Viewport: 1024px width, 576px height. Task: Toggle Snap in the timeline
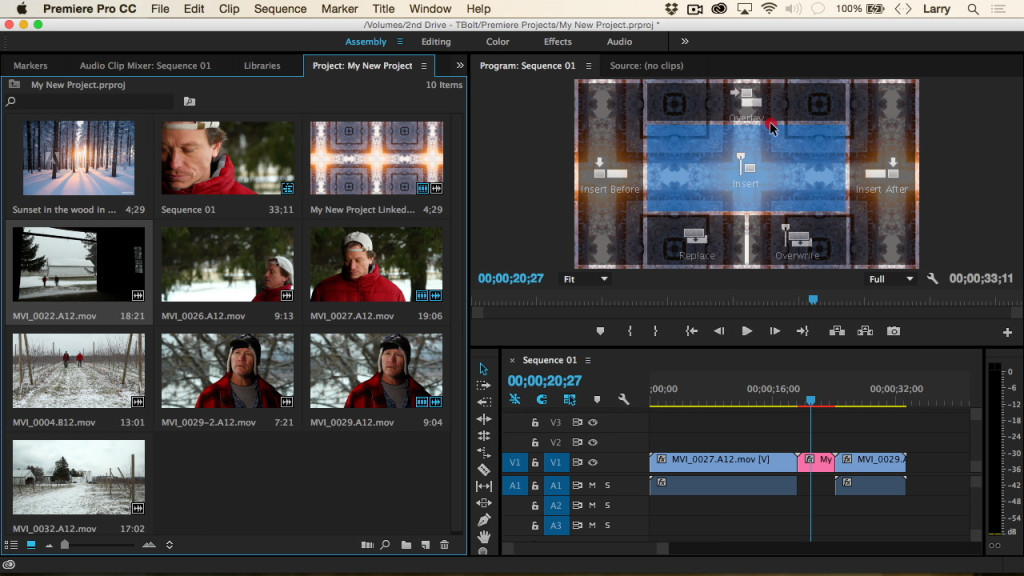tap(541, 399)
